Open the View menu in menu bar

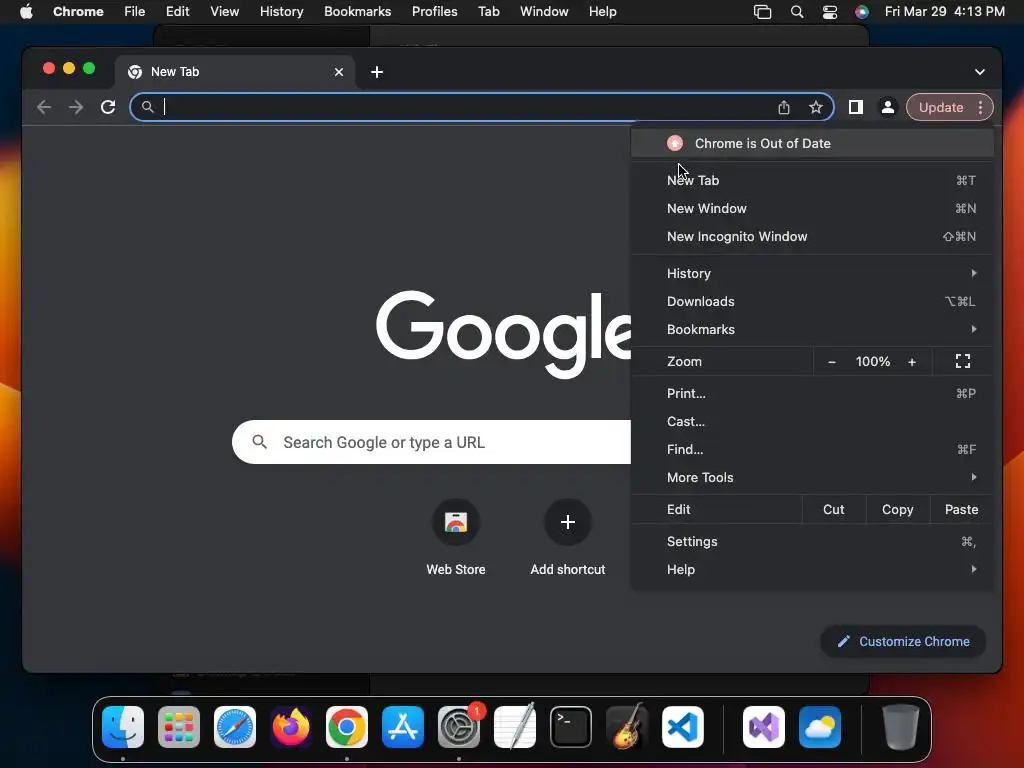(224, 12)
